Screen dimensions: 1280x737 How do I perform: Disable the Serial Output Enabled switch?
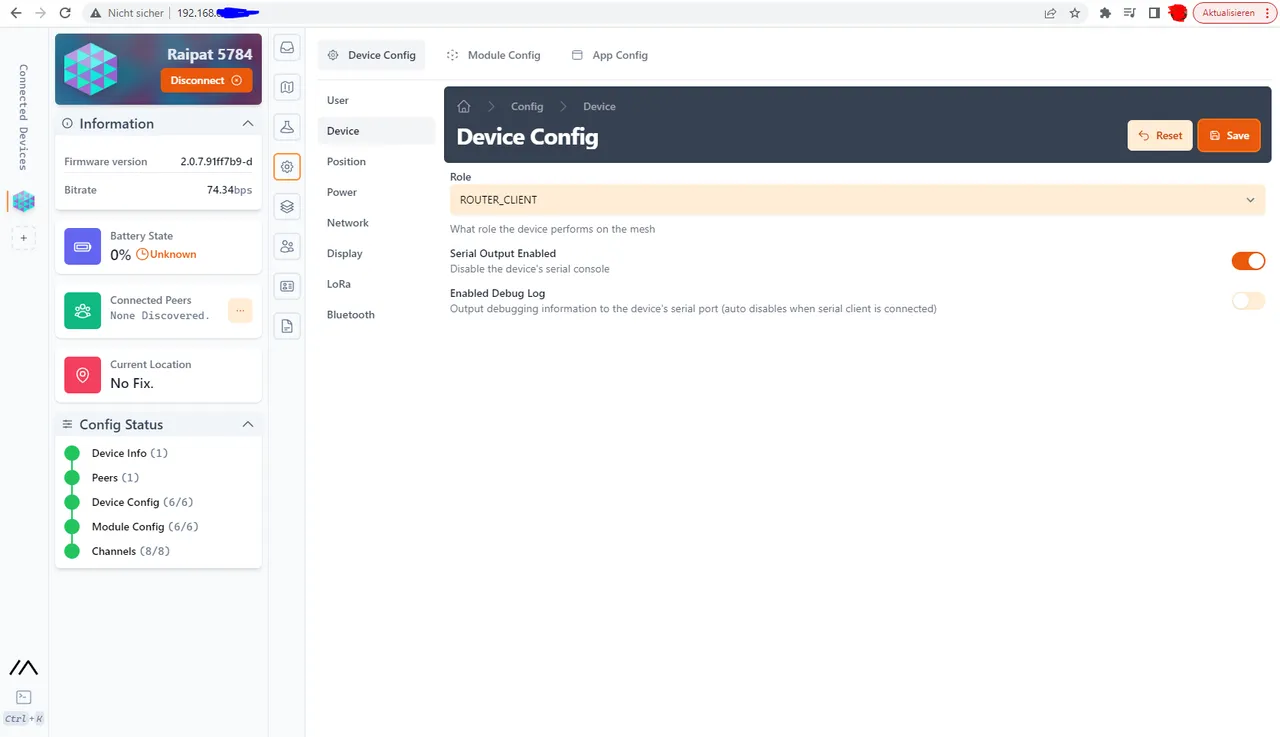[1248, 261]
